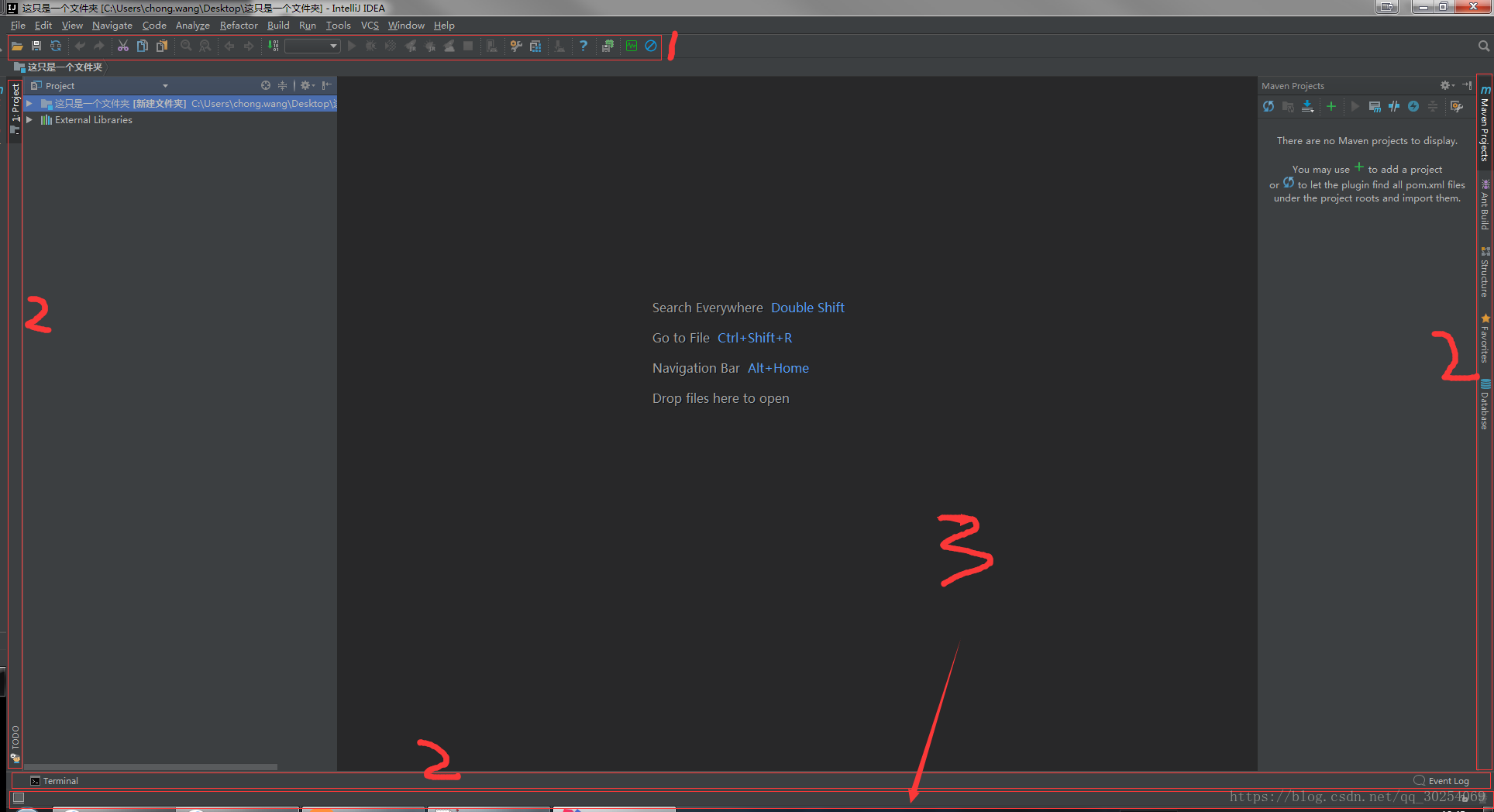
Task: Open the run configuration dropdown
Action: coord(312,46)
